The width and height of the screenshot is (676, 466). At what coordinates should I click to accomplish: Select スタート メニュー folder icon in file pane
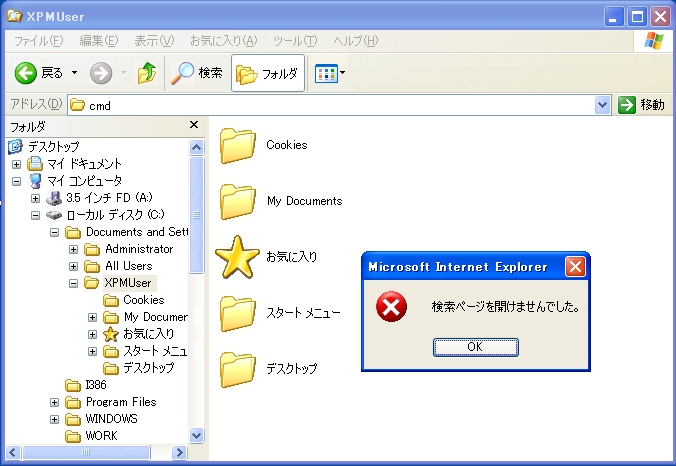pos(238,313)
